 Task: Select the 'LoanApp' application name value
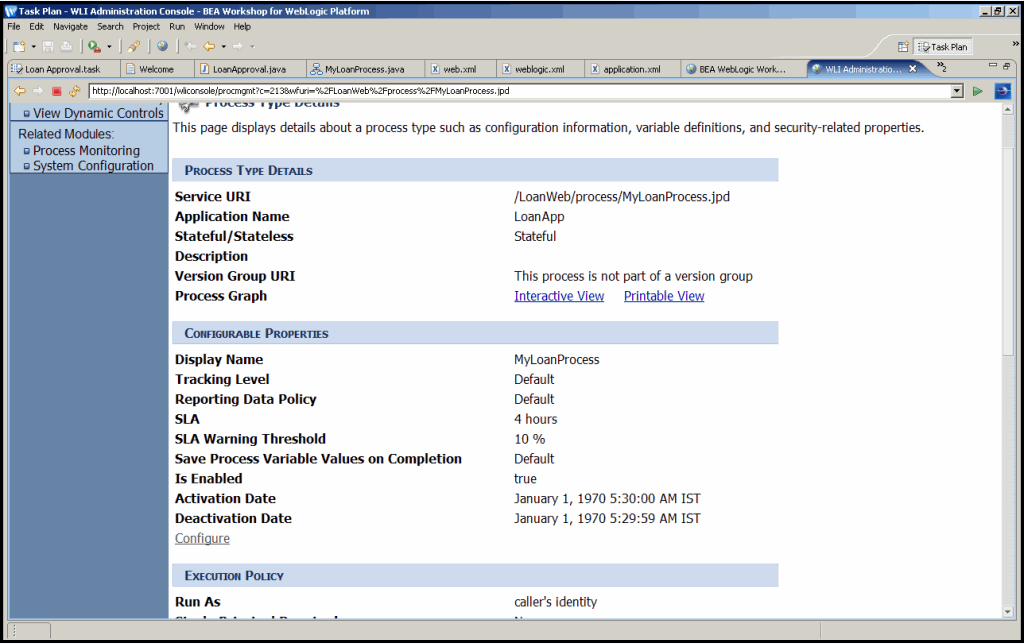pyautogui.click(x=539, y=217)
